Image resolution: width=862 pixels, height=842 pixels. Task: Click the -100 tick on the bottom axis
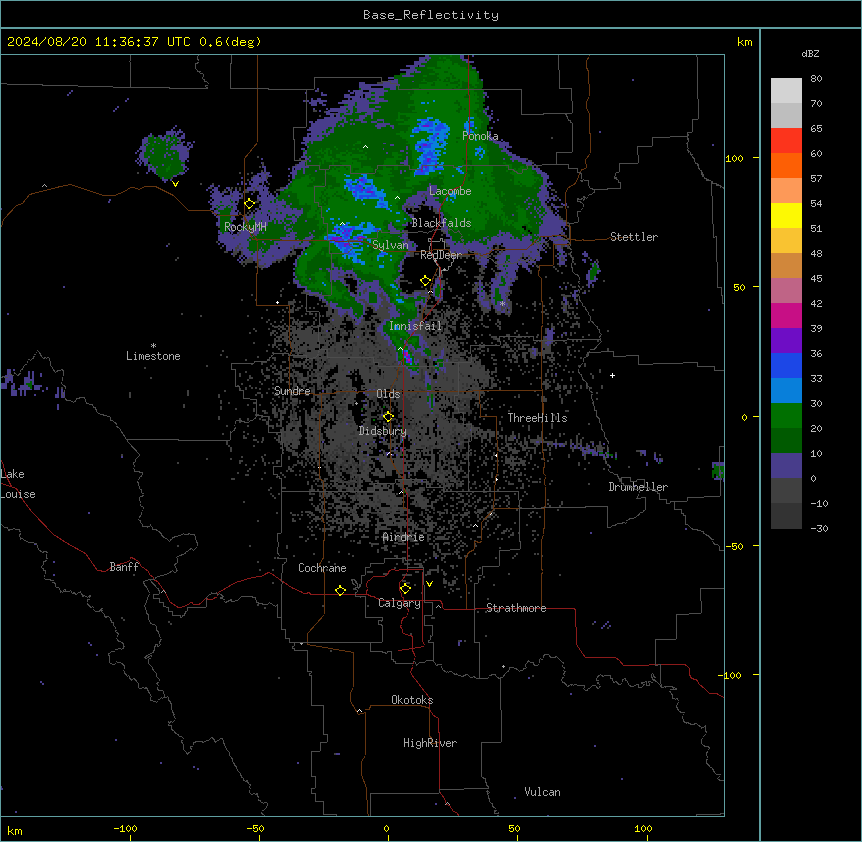point(125,828)
